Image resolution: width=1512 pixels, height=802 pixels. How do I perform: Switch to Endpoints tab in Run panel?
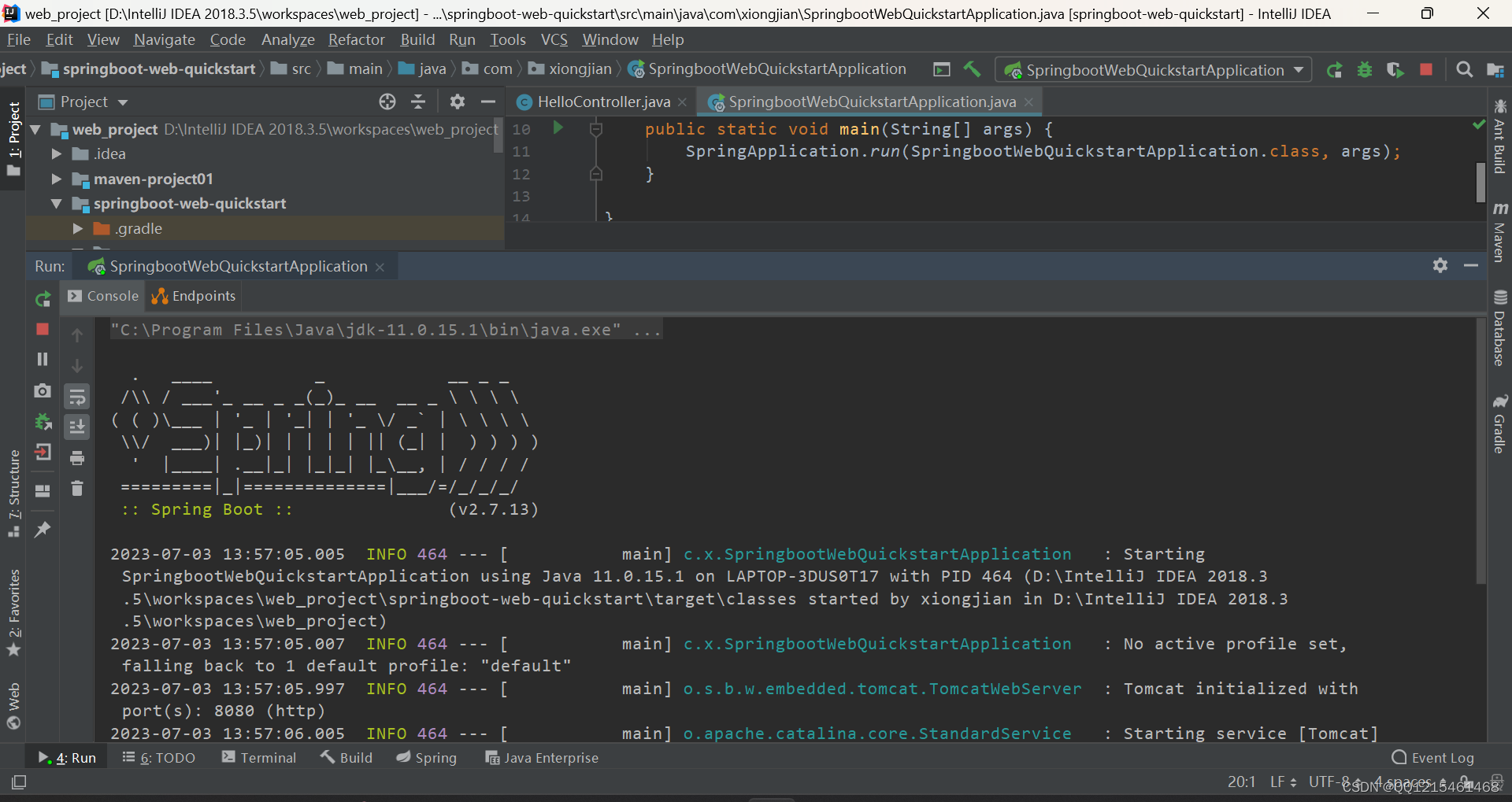pyautogui.click(x=194, y=296)
